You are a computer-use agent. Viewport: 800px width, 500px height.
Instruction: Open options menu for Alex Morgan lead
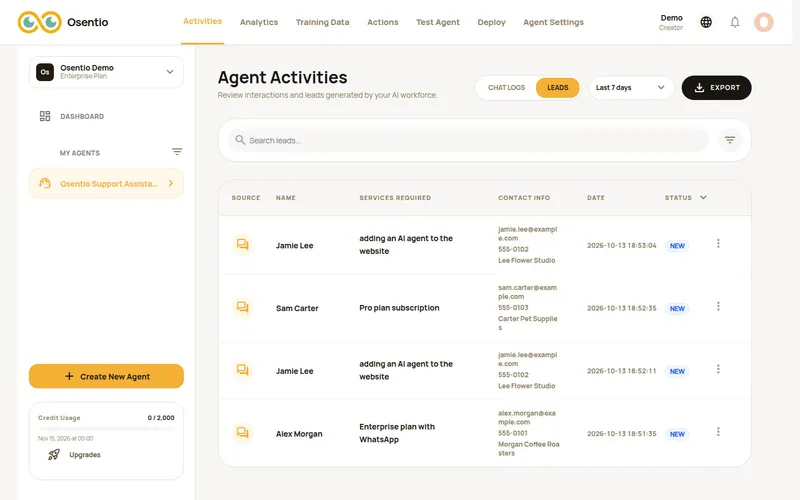[718, 432]
